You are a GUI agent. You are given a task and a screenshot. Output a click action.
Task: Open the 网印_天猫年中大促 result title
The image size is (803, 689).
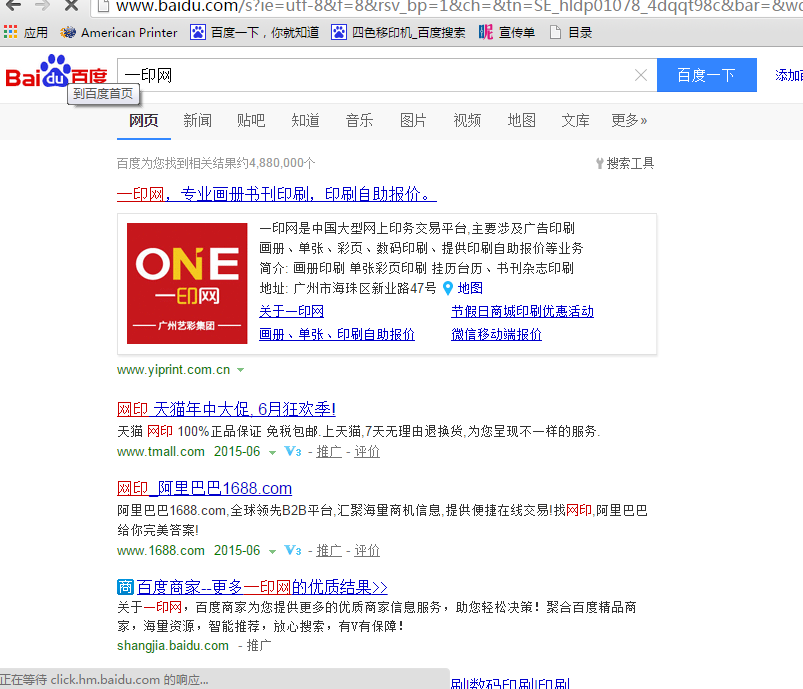226,409
